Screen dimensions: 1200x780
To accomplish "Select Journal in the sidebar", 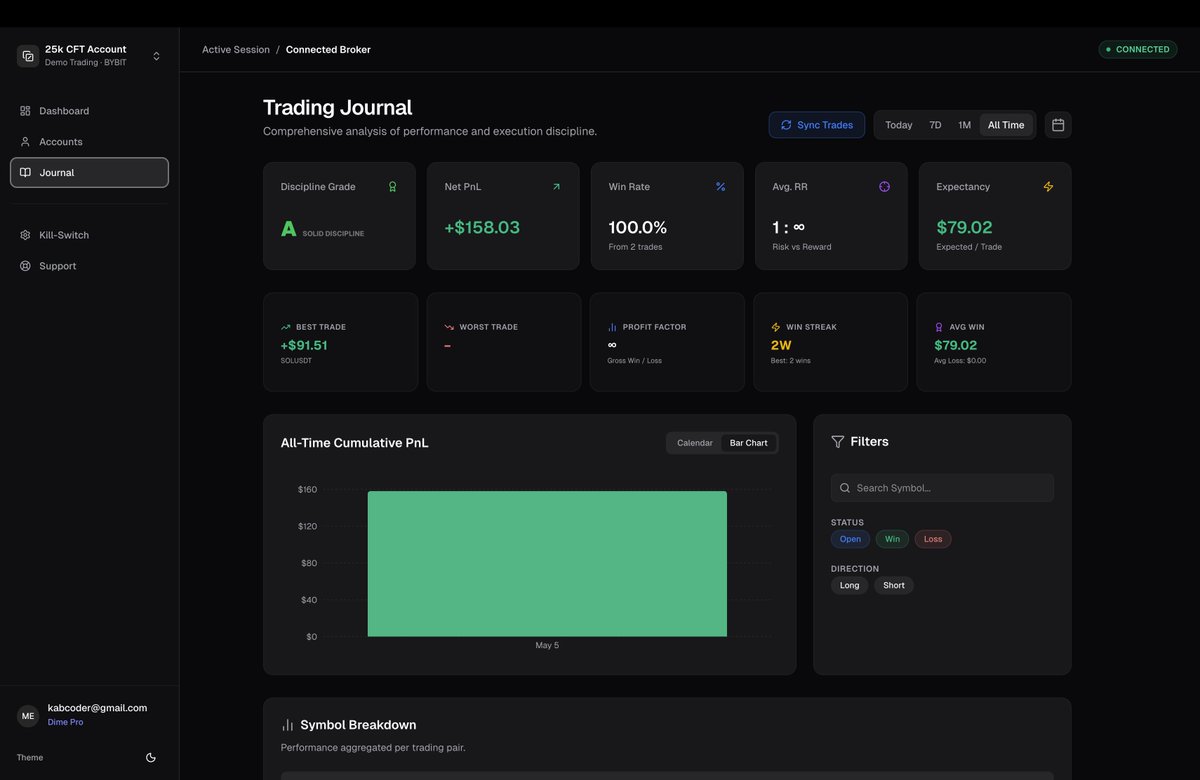I will [89, 173].
